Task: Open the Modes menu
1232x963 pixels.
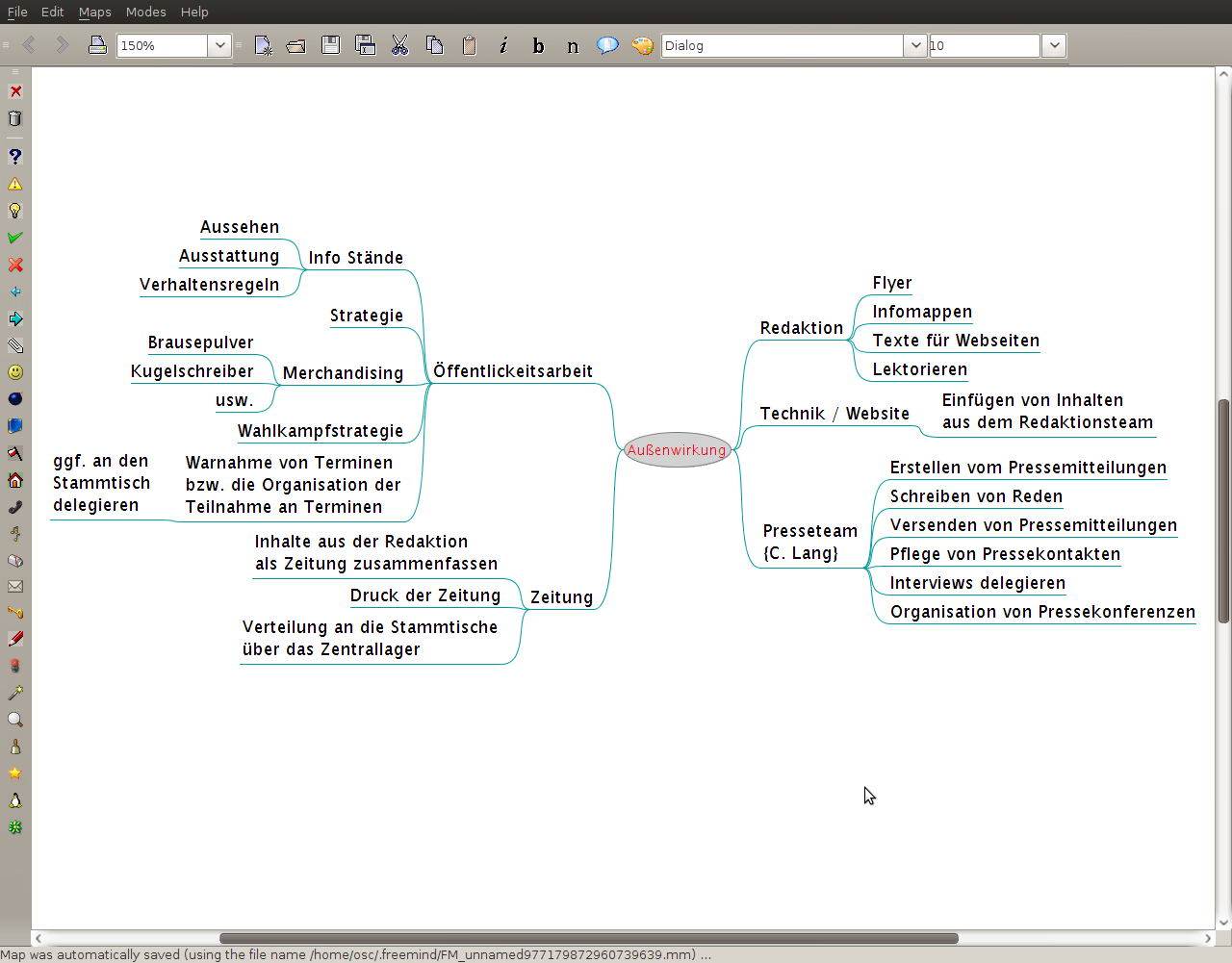Action: 145,12
